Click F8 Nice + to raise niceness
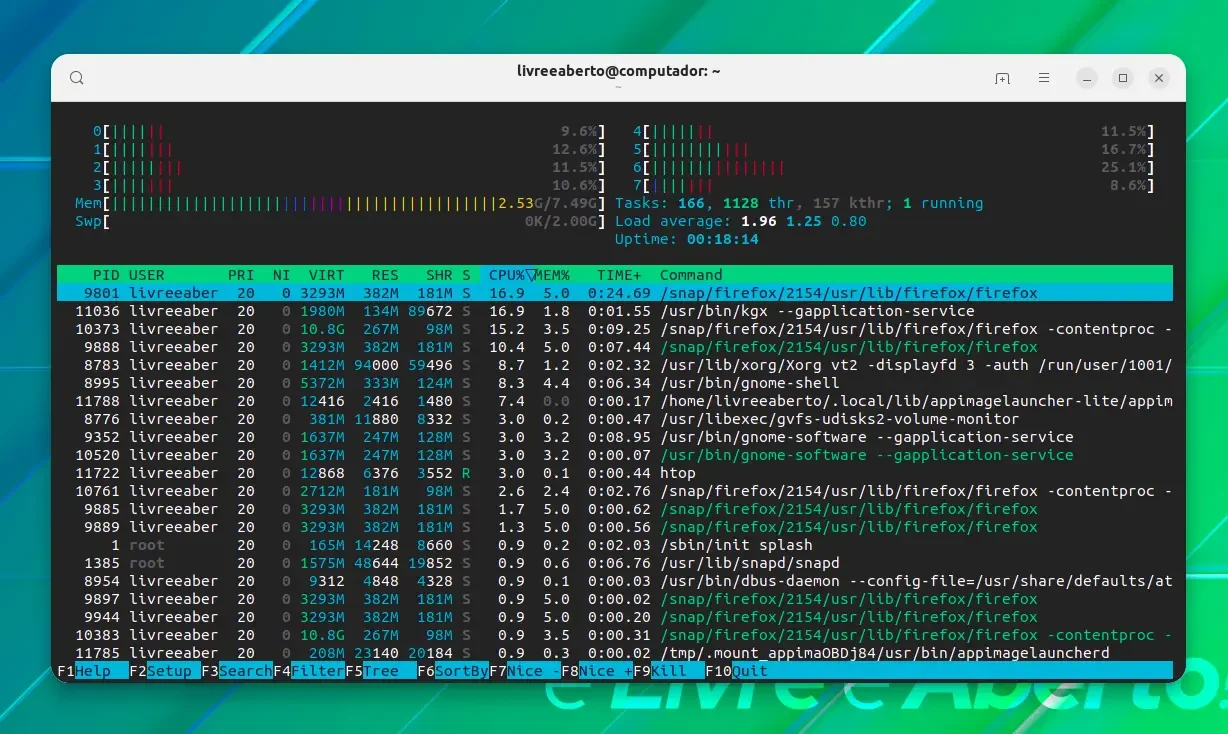Image resolution: width=1228 pixels, height=734 pixels. [x=597, y=671]
